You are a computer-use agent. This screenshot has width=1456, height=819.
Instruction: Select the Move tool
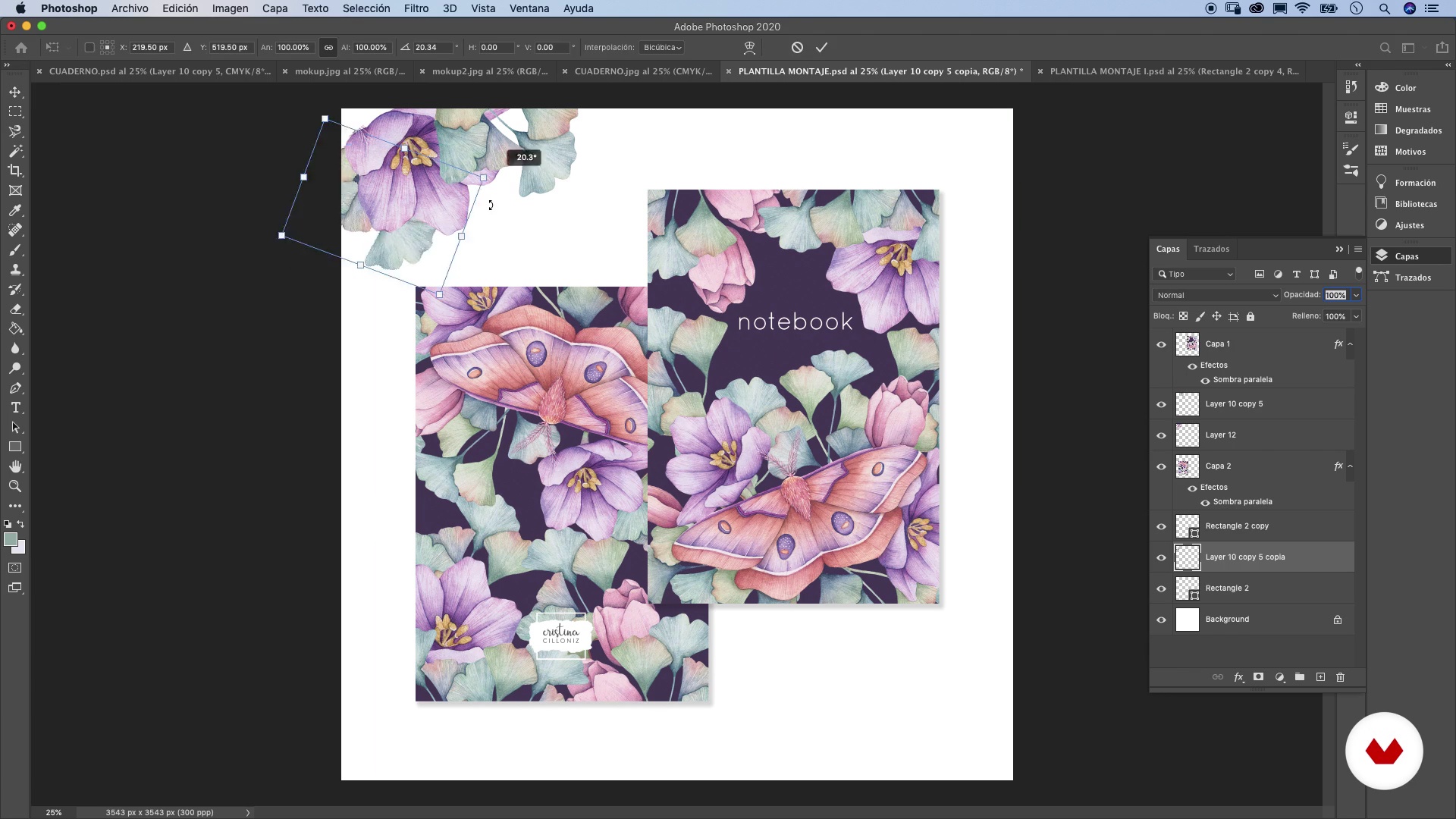15,92
